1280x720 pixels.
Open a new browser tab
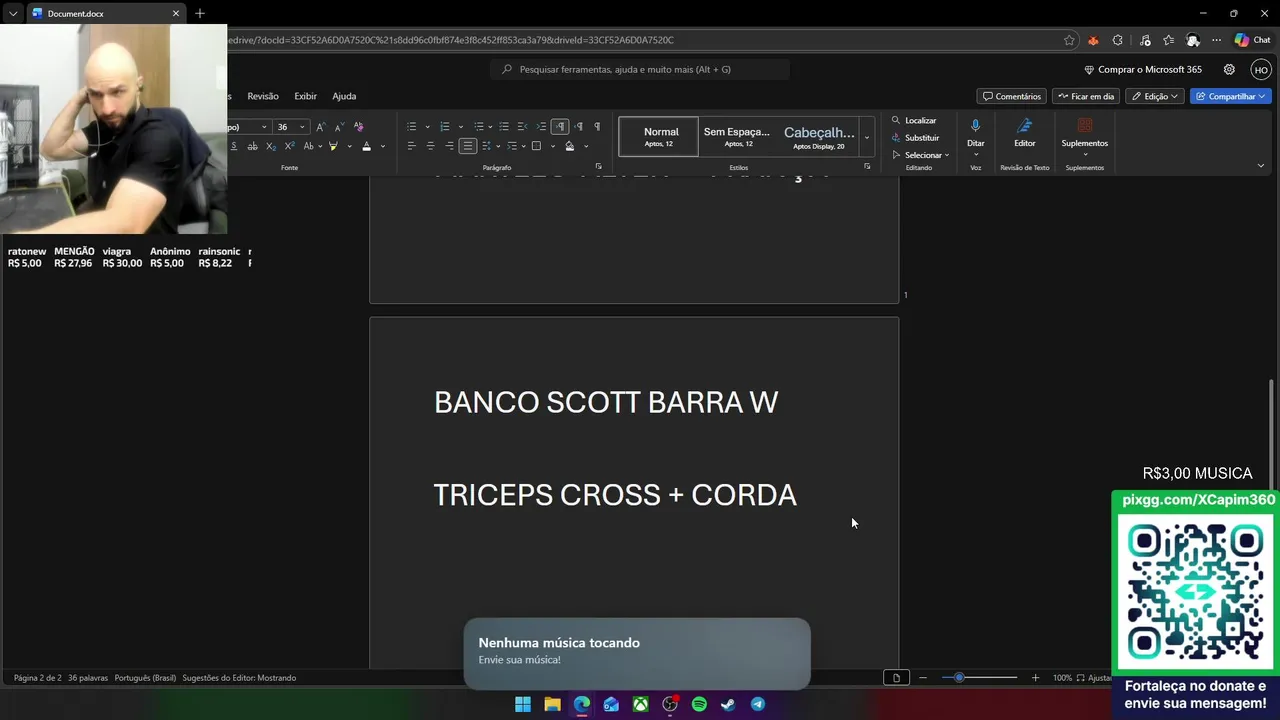(x=200, y=14)
